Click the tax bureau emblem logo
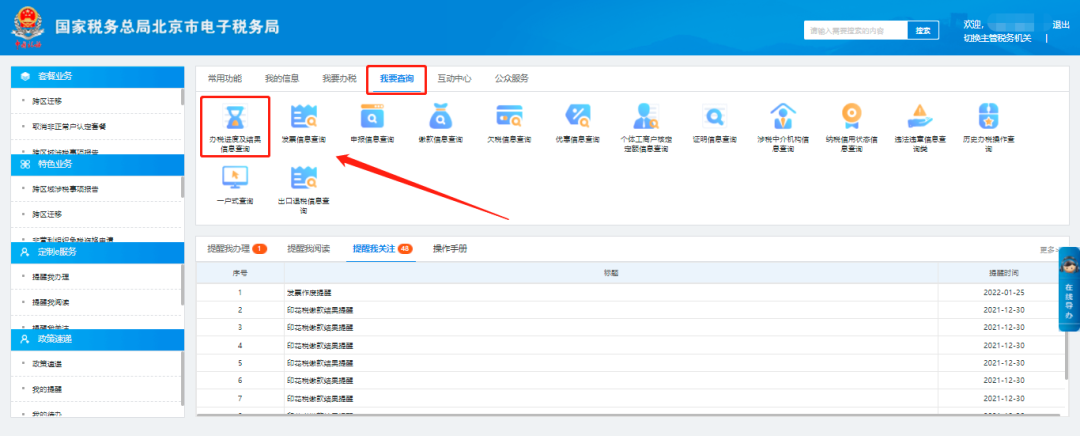This screenshot has height=436, width=1080. pyautogui.click(x=28, y=28)
